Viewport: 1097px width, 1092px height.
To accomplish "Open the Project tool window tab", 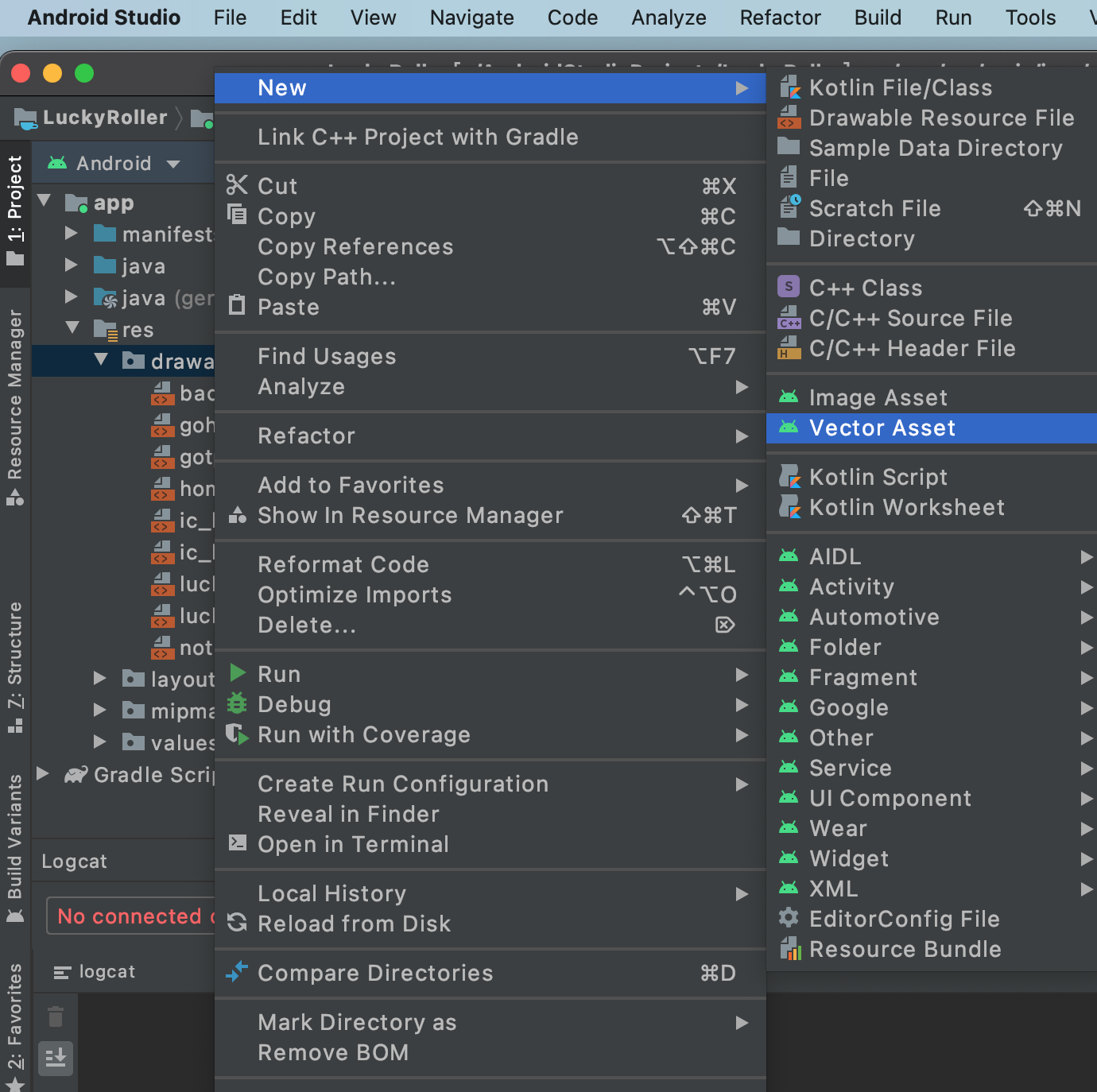I will (15, 211).
